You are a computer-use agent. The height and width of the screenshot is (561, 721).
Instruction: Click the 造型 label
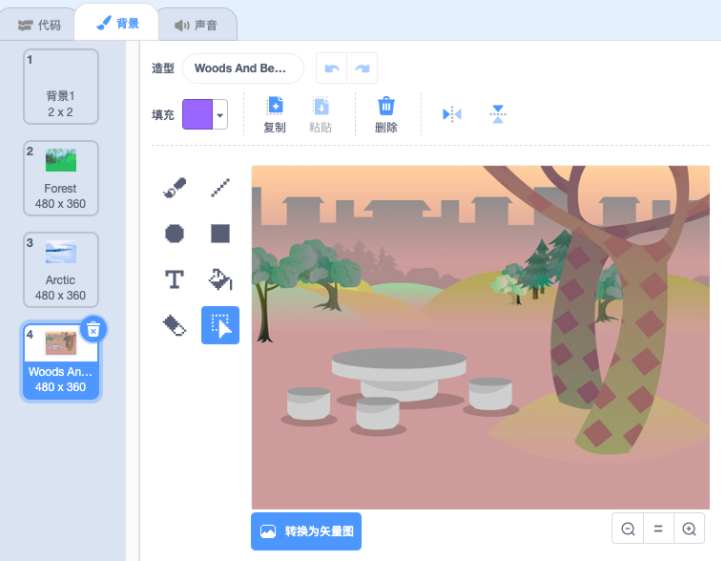[x=163, y=69]
